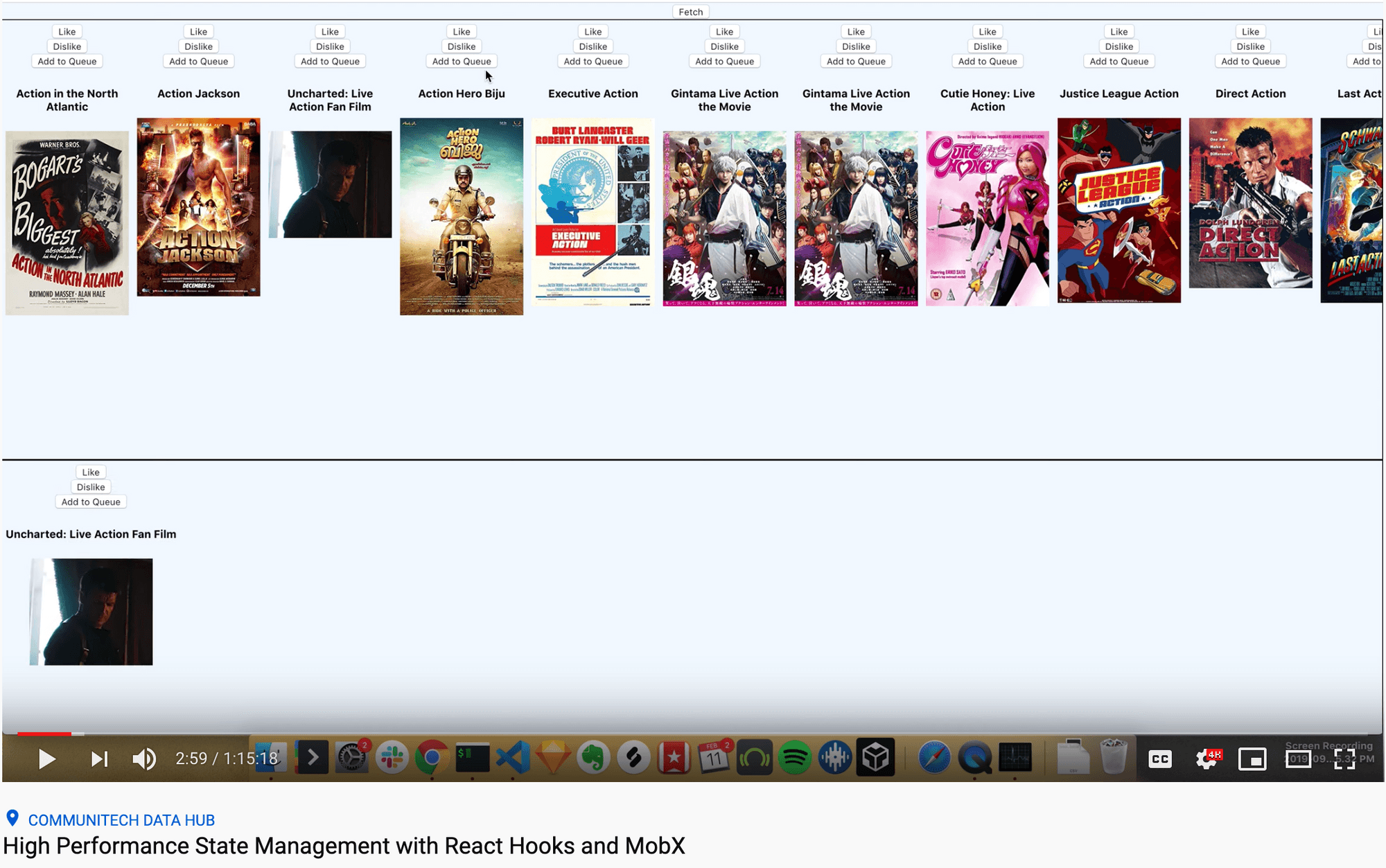Open the video settings gear
The image size is (1386, 868).
pos(1207,759)
